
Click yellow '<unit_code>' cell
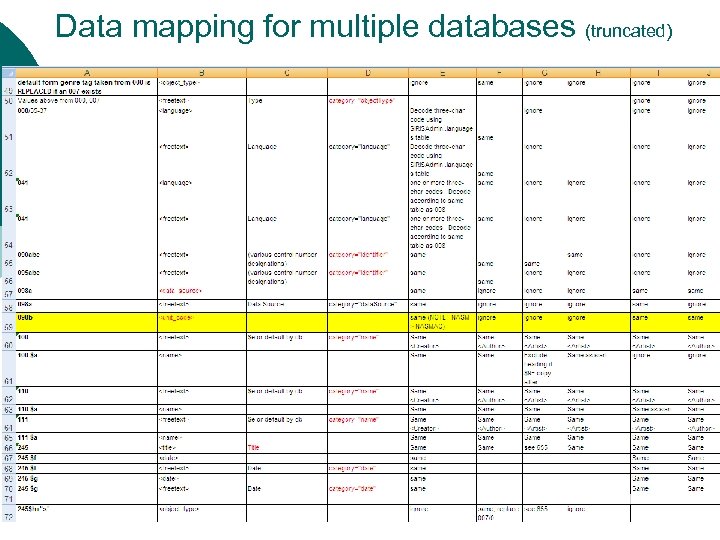pyautogui.click(x=202, y=323)
